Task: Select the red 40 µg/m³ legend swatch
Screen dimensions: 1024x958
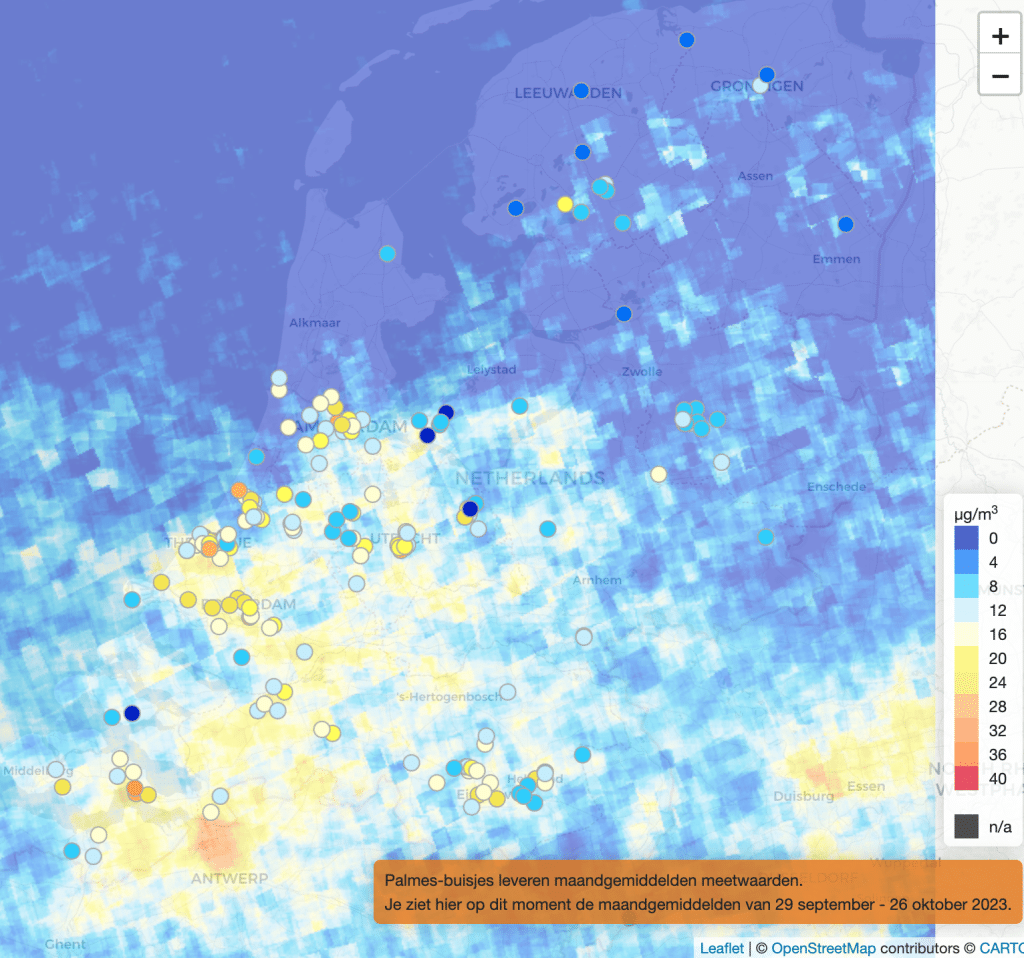Action: pyautogui.click(x=966, y=777)
